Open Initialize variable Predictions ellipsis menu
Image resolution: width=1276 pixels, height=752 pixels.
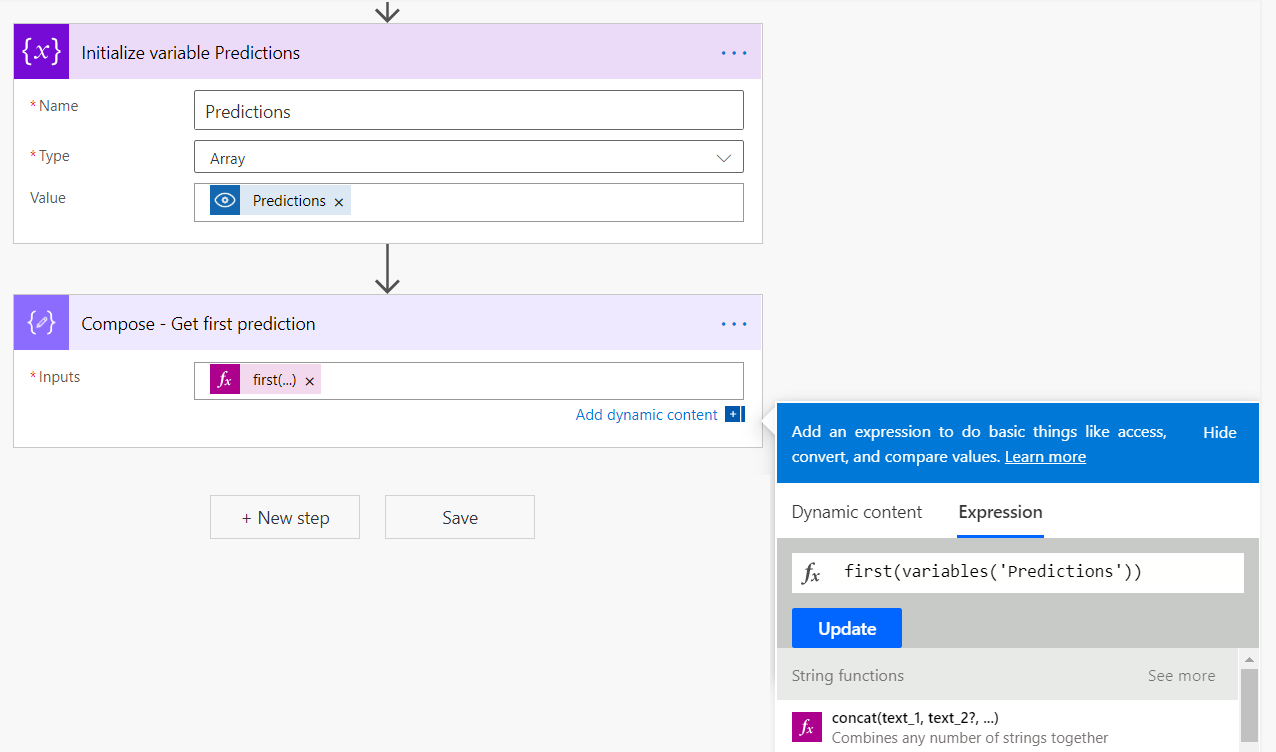(734, 52)
